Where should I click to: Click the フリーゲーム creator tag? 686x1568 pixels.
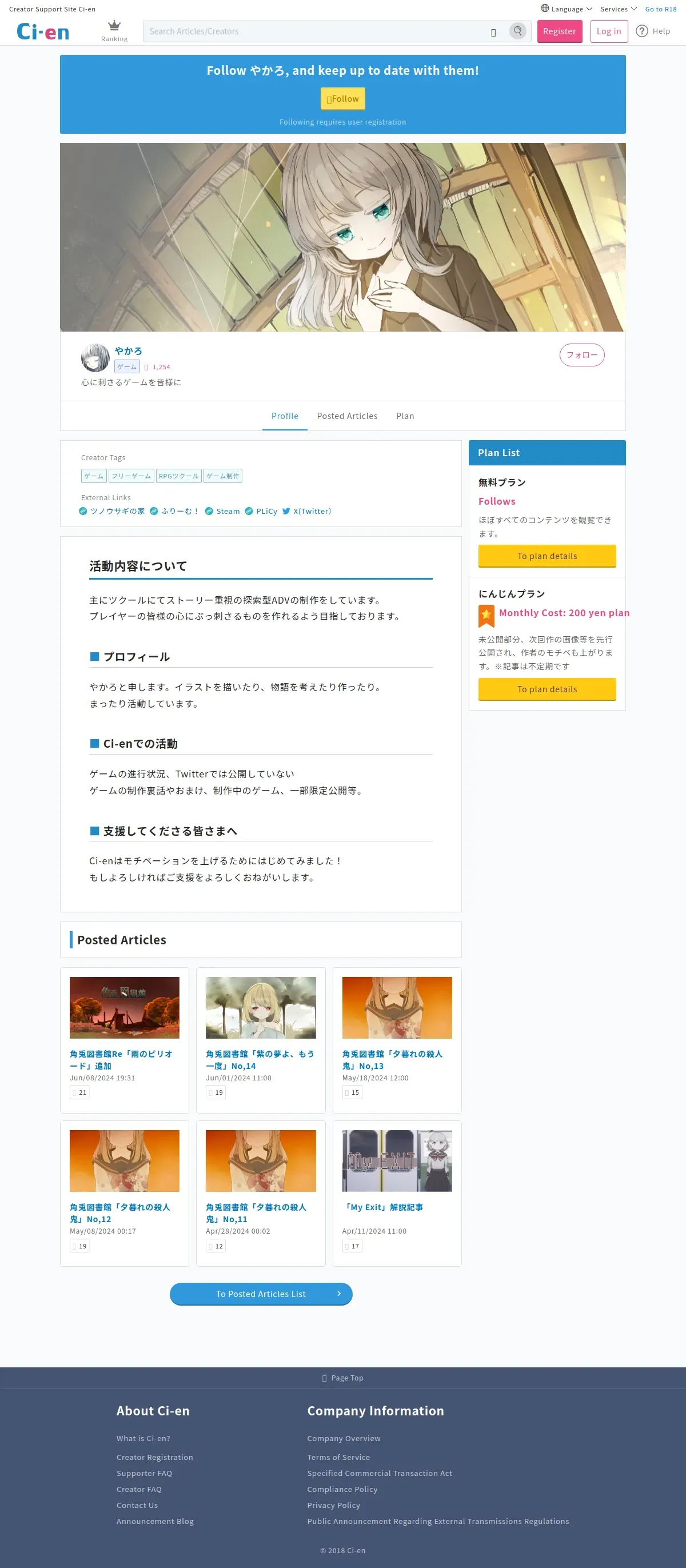pos(131,476)
